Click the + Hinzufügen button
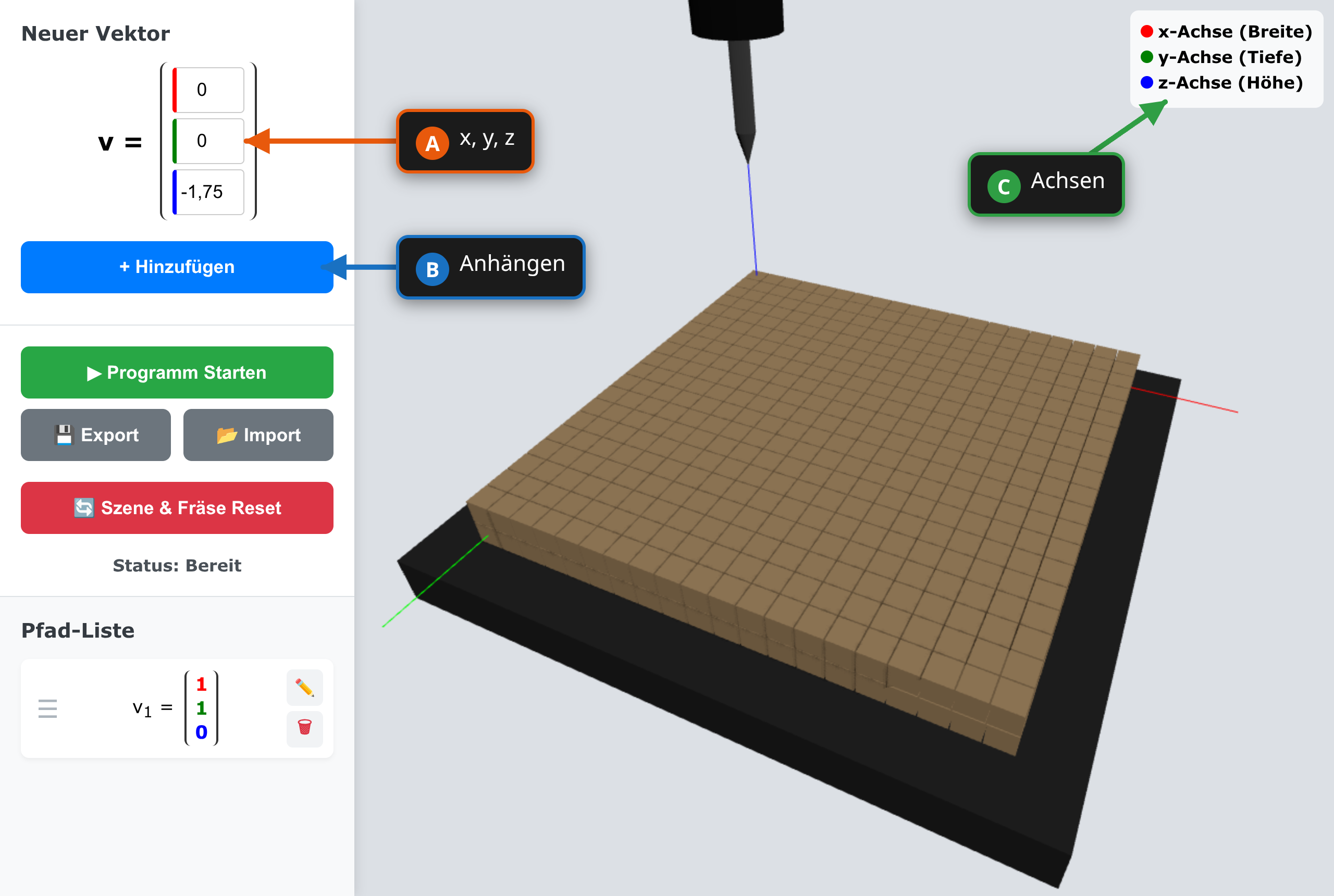This screenshot has height=896, width=1334. tap(177, 267)
